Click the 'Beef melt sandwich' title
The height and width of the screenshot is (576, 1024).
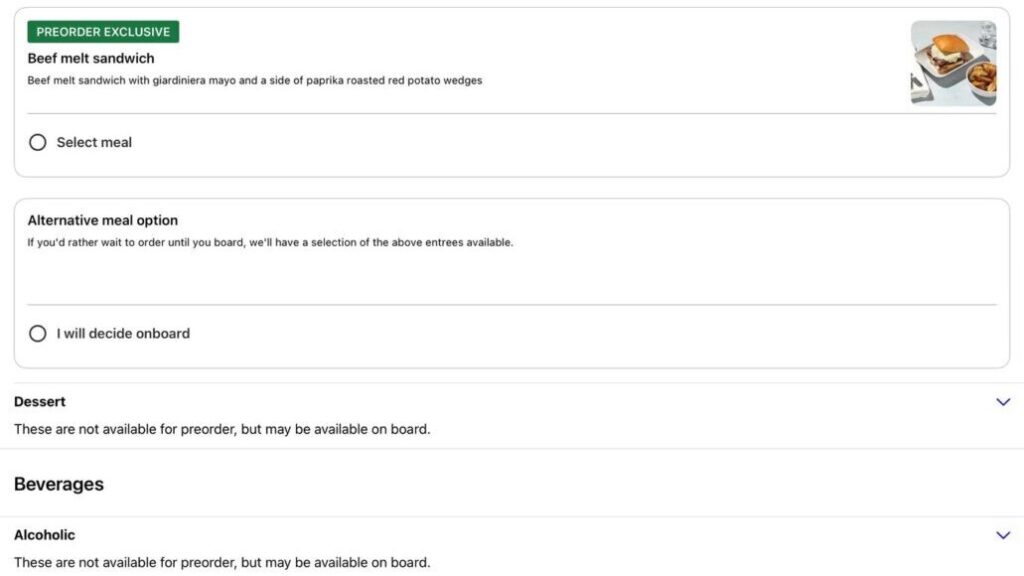pos(91,58)
